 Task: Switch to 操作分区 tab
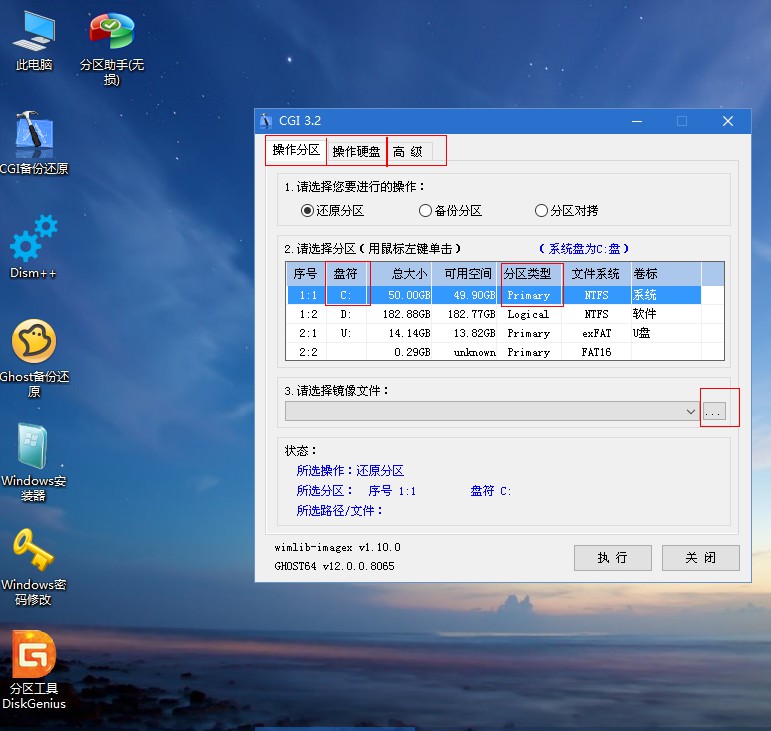pos(296,150)
